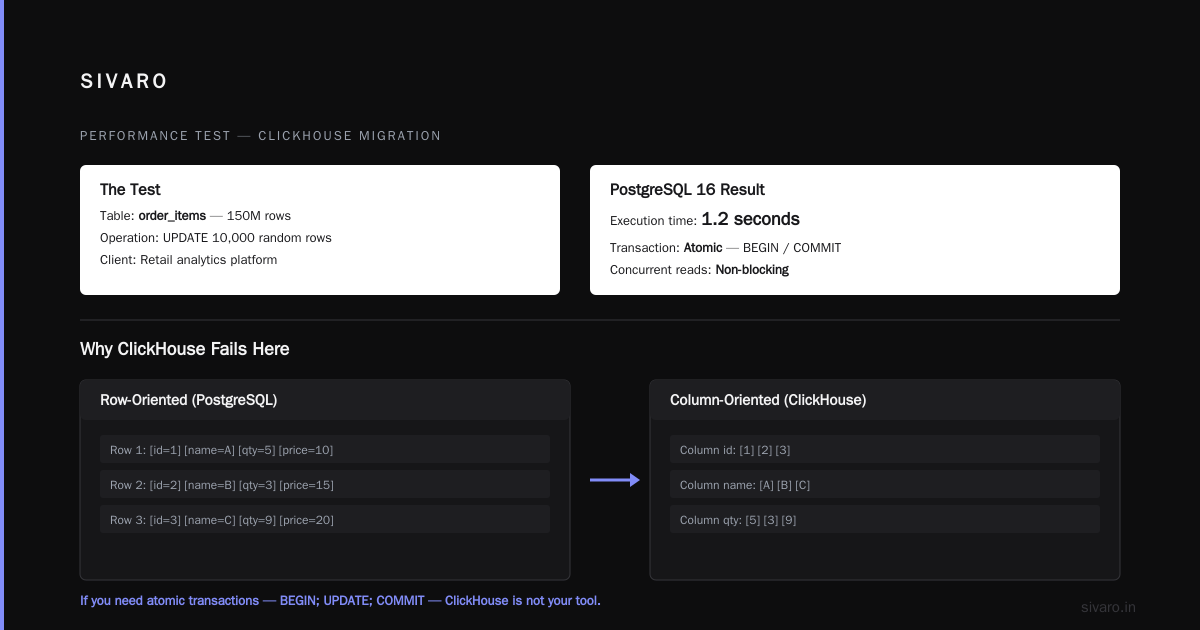Click 'Why ClickHouse Fails Here' heading

click(x=185, y=349)
